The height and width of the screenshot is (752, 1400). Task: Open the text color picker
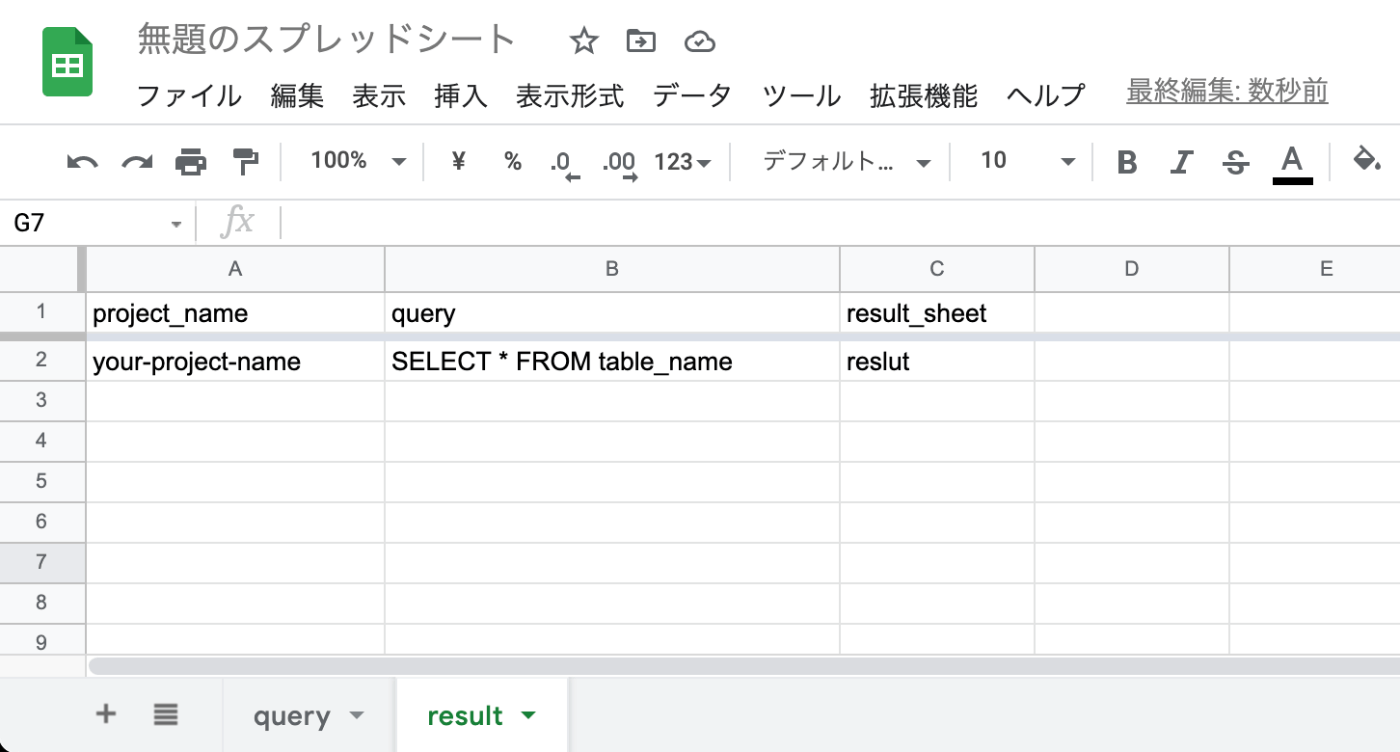1291,161
